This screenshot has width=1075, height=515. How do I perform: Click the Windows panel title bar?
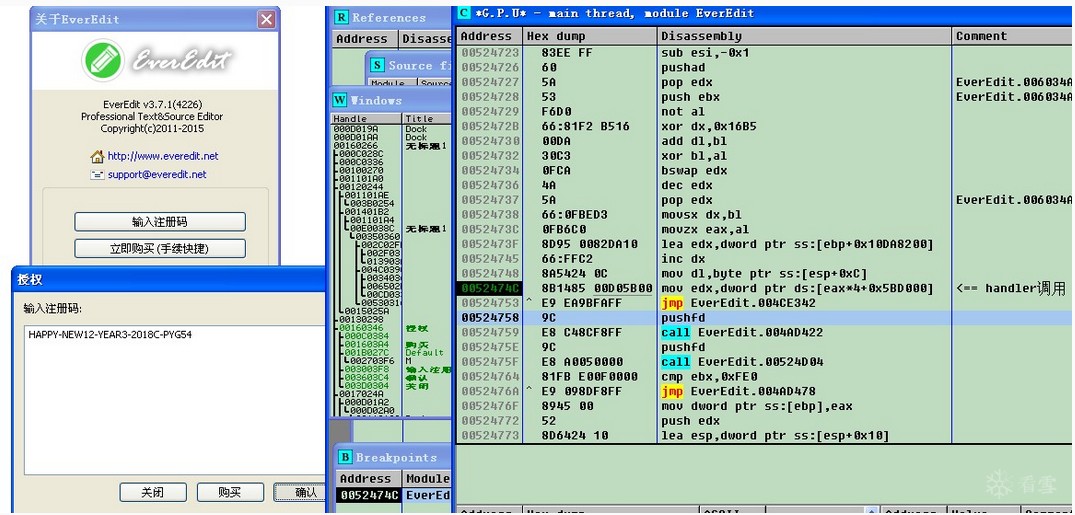(x=391, y=100)
